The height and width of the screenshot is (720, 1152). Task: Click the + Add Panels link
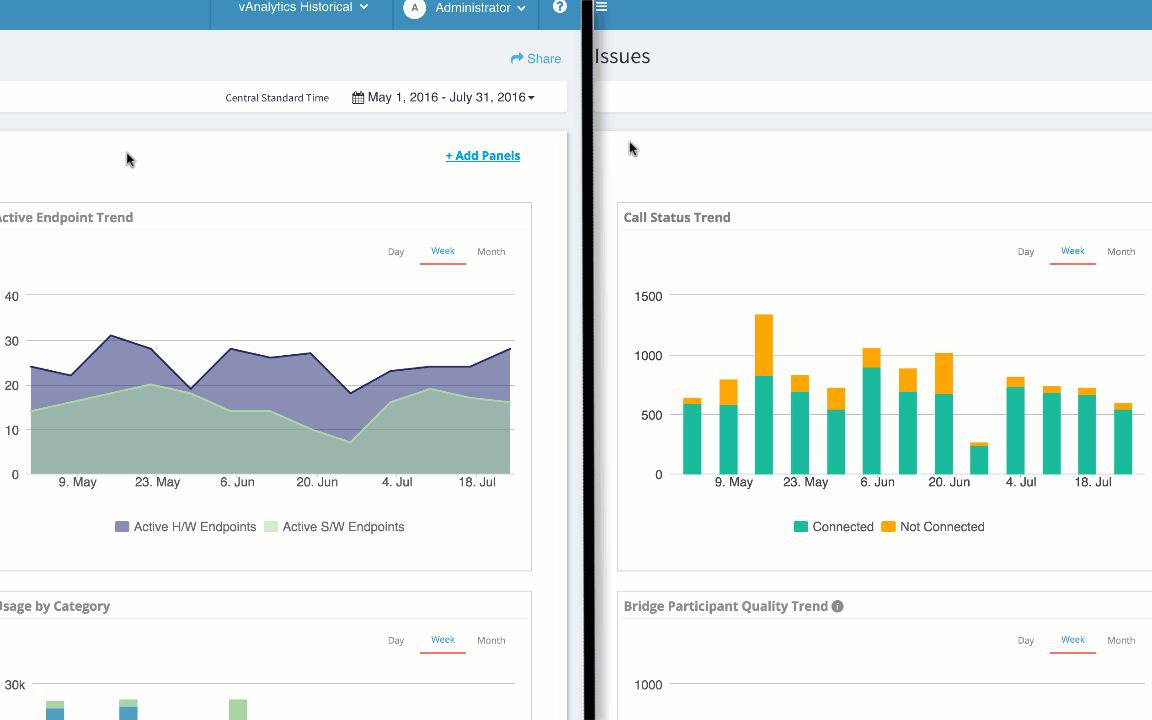[x=483, y=156]
